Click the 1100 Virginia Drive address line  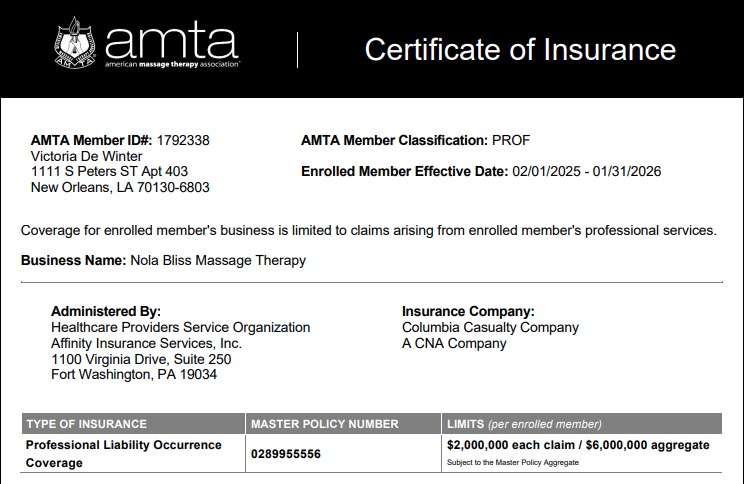coord(141,359)
